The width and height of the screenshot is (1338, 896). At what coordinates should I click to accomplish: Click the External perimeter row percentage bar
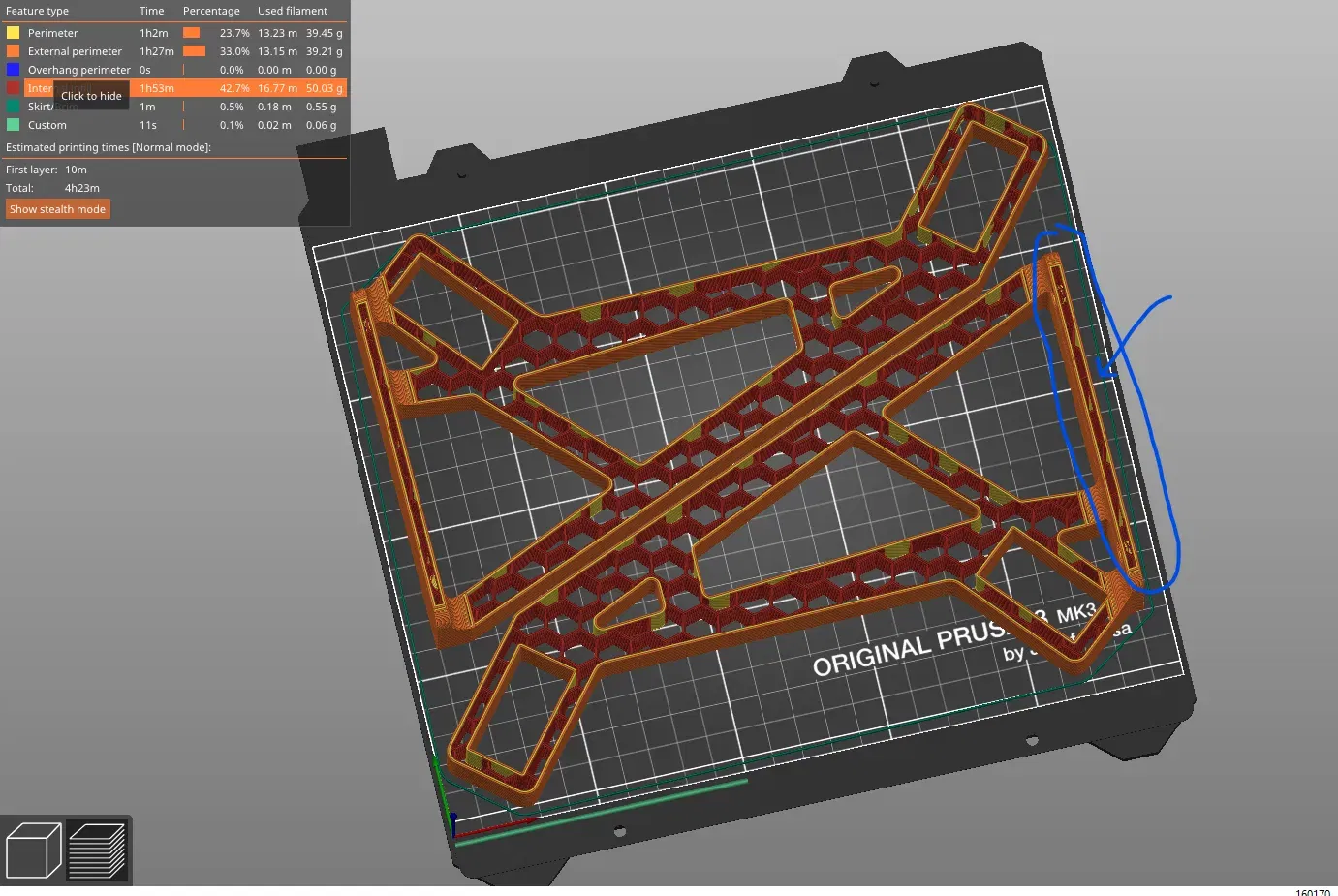[x=195, y=51]
